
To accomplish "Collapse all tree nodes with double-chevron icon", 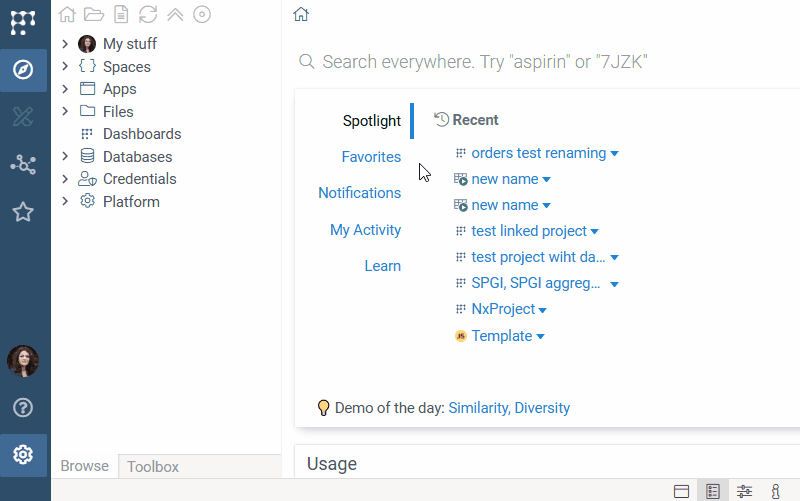I will coord(175,14).
